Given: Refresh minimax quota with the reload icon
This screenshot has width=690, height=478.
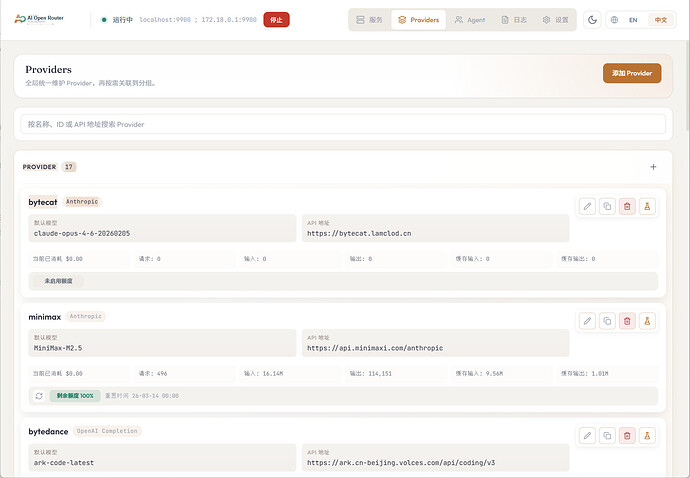Looking at the screenshot, I should pos(39,396).
